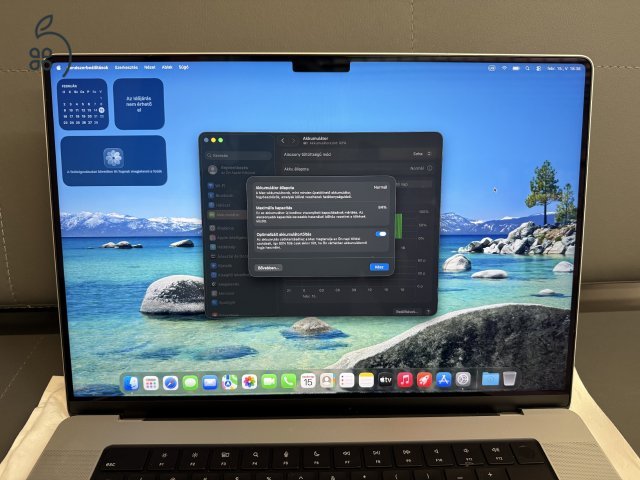Launch Safari from the Dock
The width and height of the screenshot is (640, 480).
click(170, 383)
